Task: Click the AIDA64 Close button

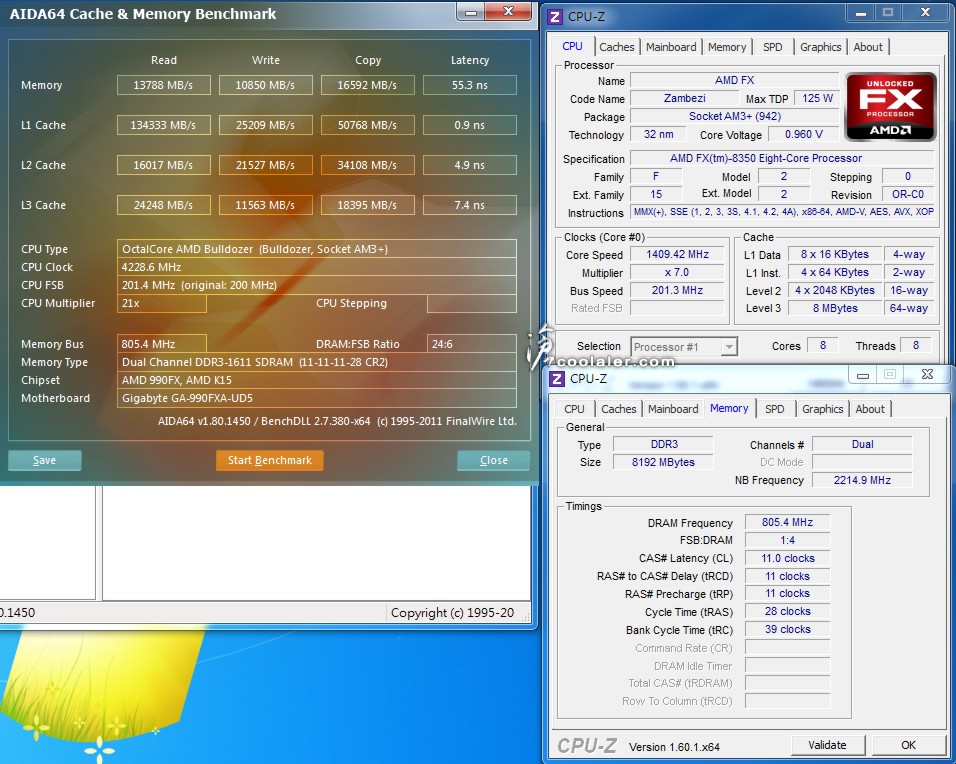Action: click(x=494, y=460)
